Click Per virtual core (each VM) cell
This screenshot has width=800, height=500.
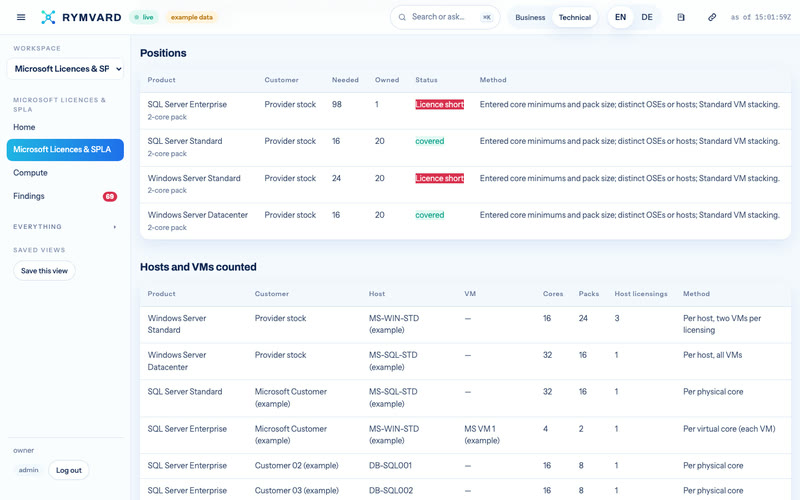[x=729, y=429]
